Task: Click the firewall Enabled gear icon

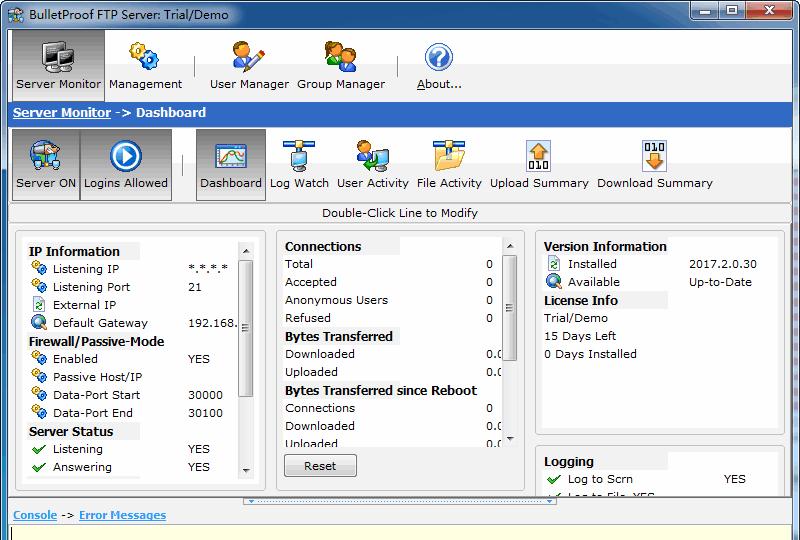Action: 39,358
